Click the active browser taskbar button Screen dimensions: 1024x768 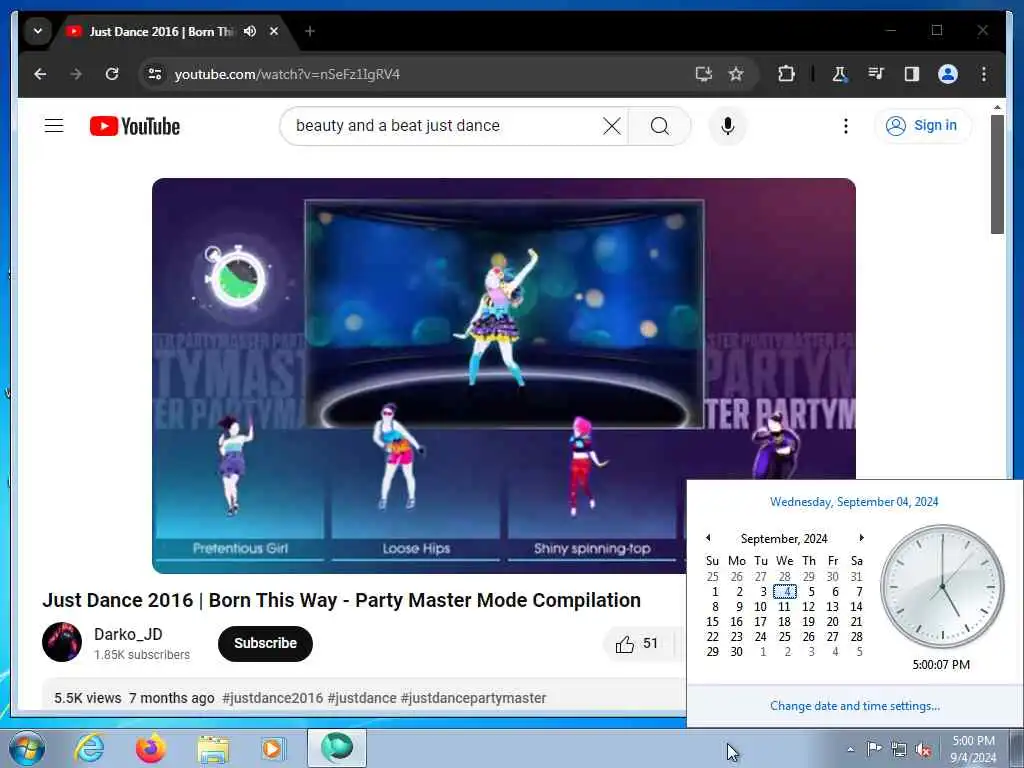(337, 748)
